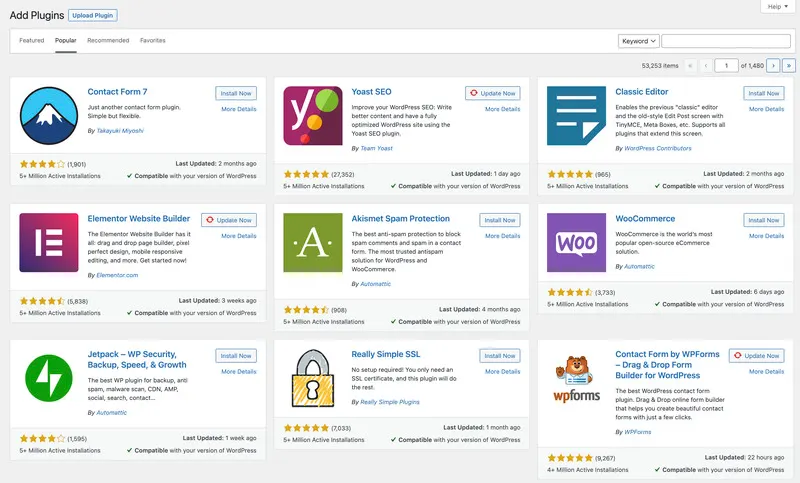Open More Details for Elementor

pyautogui.click(x=239, y=236)
